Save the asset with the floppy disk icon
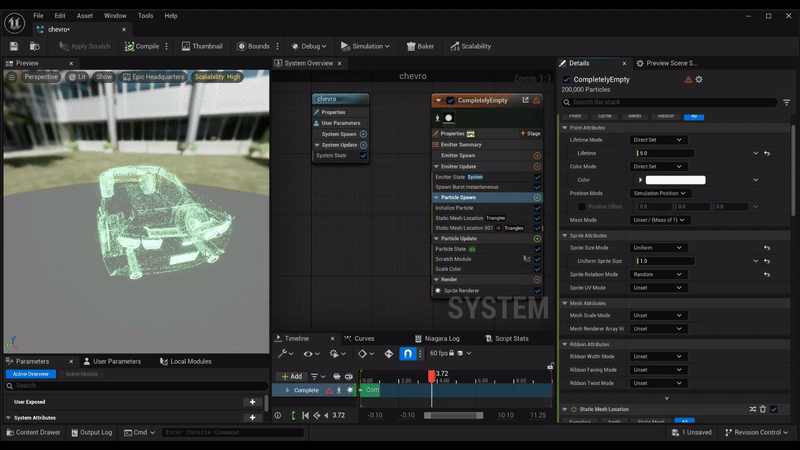 pyautogui.click(x=14, y=46)
